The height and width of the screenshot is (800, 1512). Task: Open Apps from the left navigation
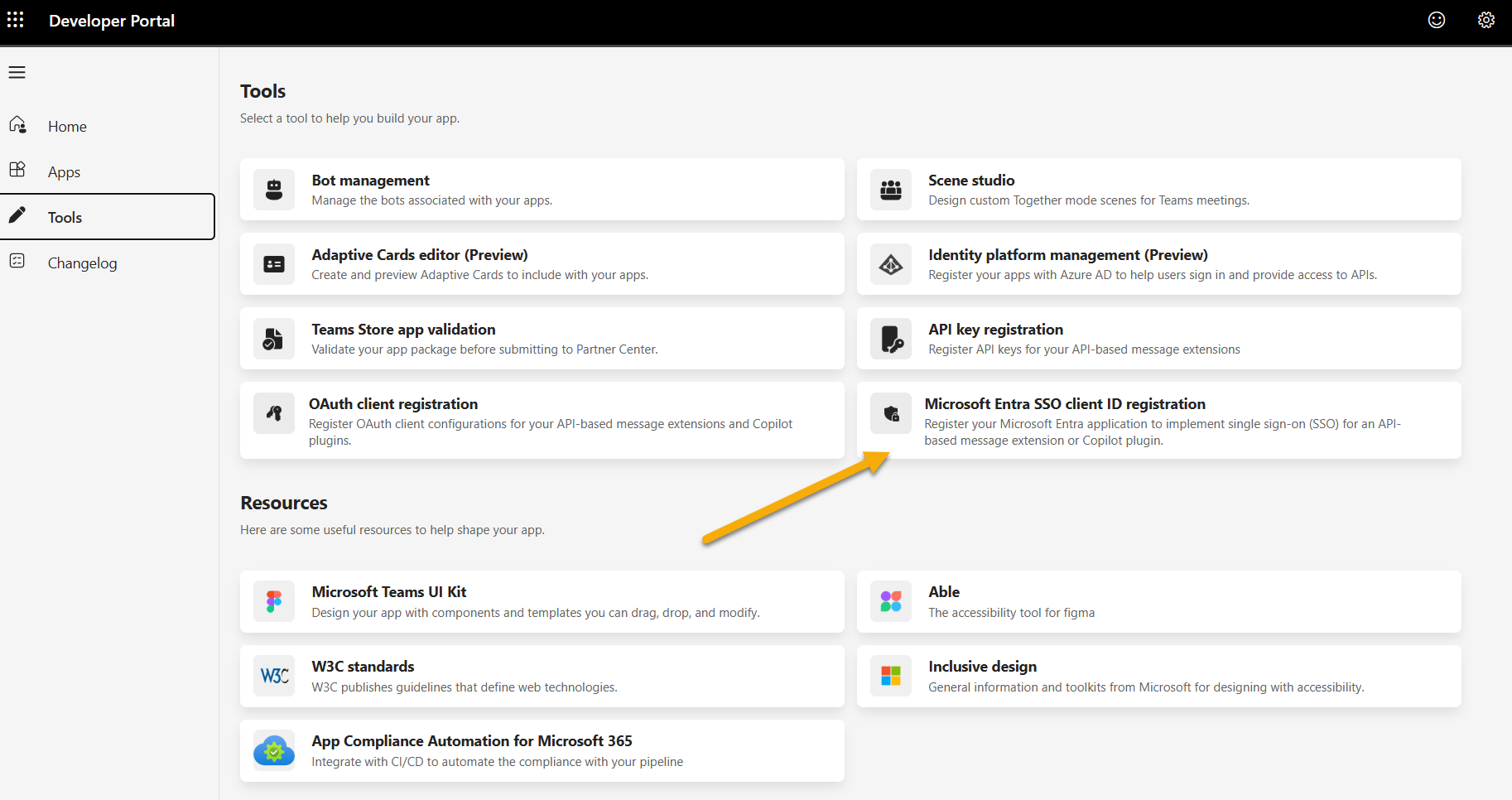[64, 172]
